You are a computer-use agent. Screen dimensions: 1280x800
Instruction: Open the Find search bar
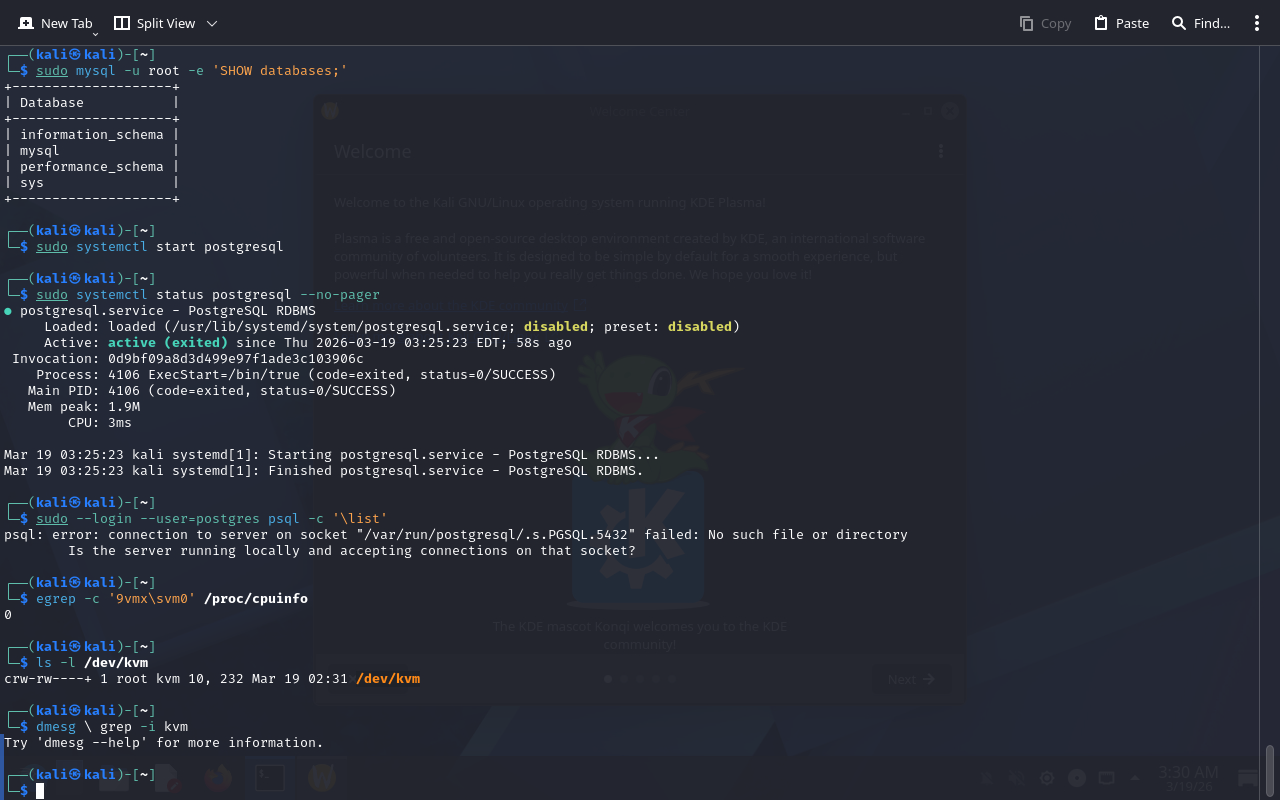point(1200,23)
